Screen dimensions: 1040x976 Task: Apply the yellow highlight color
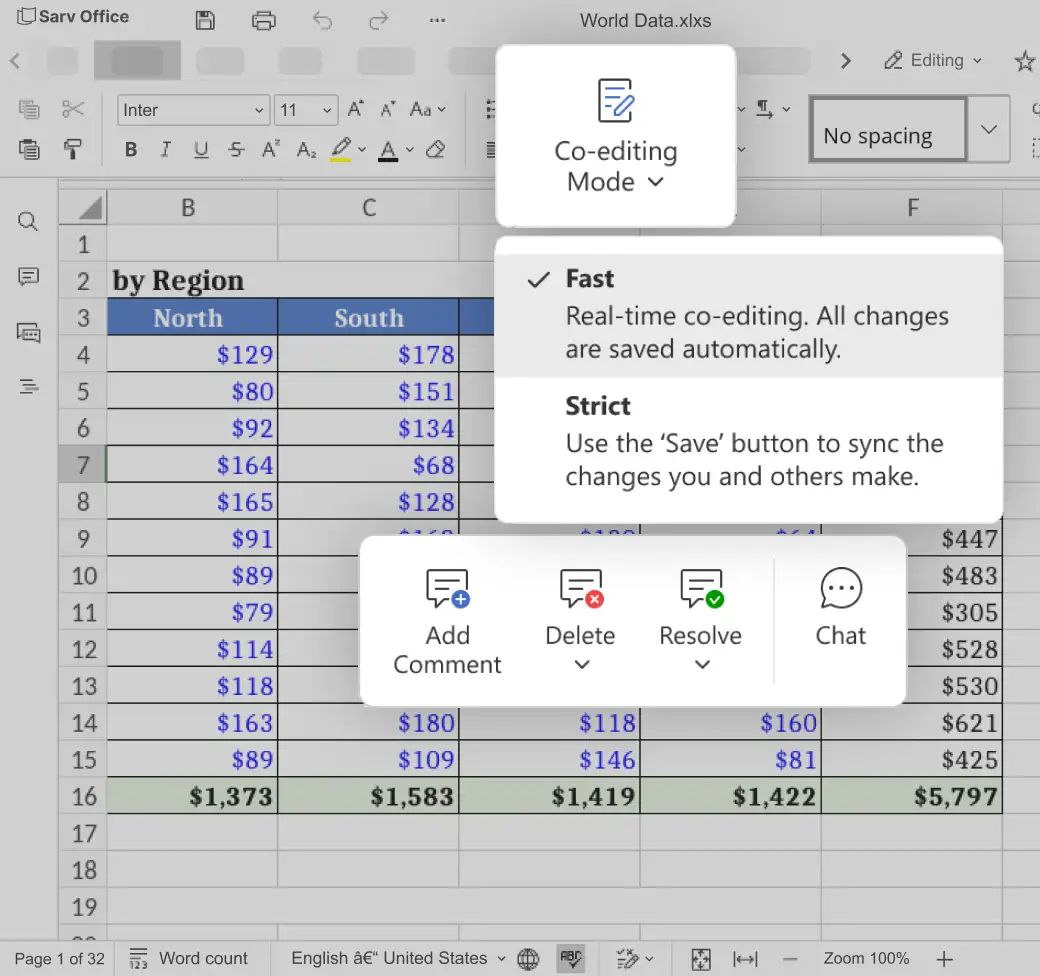pyautogui.click(x=340, y=150)
